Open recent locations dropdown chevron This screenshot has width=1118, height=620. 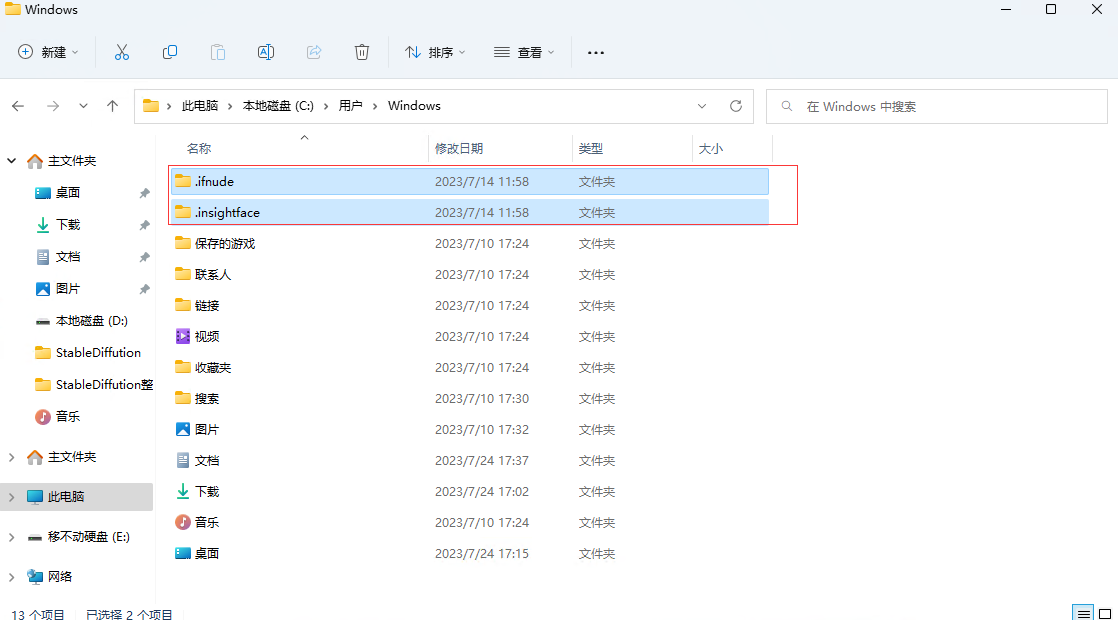pyautogui.click(x=83, y=106)
